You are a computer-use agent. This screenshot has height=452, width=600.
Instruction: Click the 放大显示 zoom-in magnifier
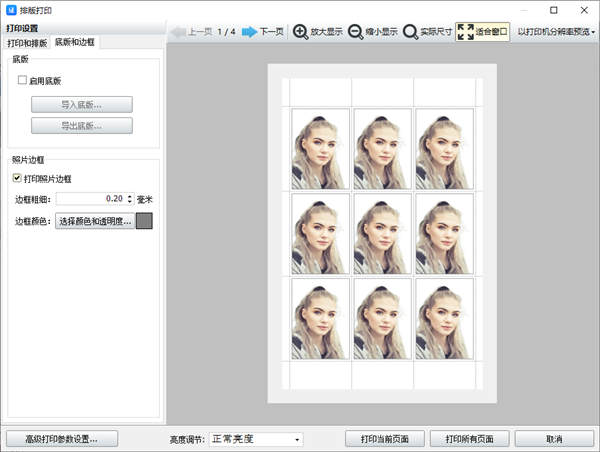pyautogui.click(x=300, y=31)
